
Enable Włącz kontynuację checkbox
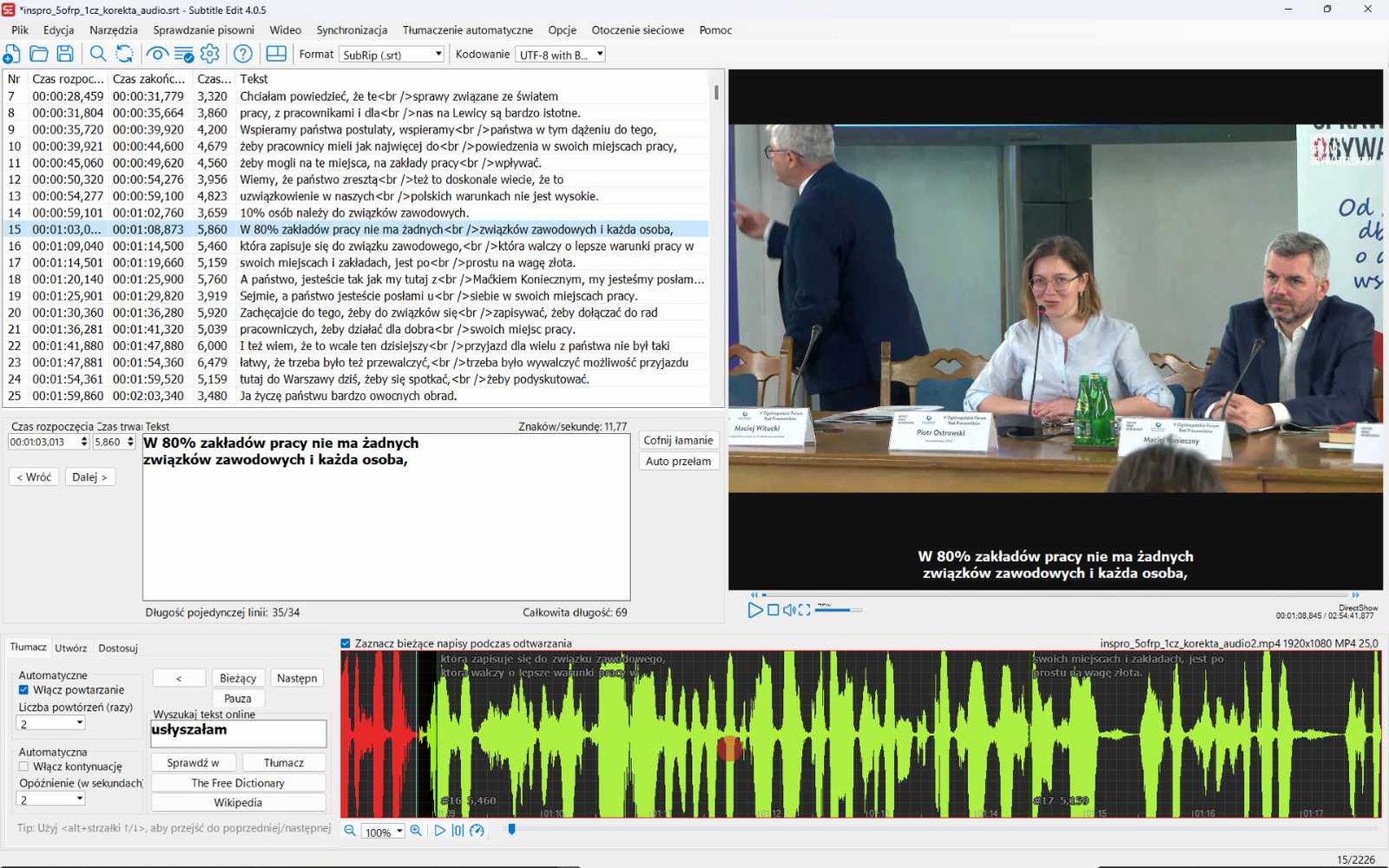[23, 766]
